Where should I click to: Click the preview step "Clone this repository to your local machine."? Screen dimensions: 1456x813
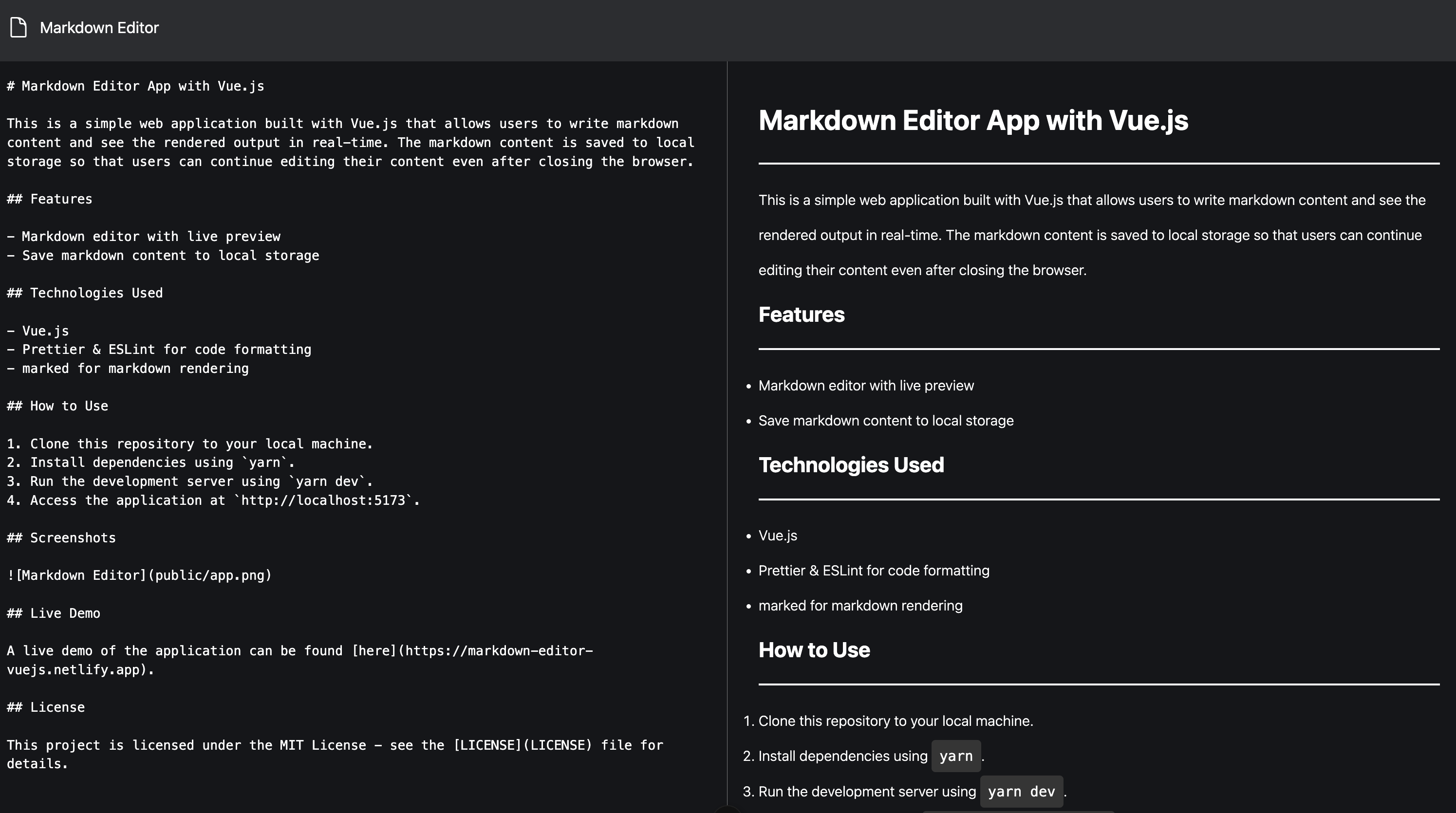(x=896, y=721)
